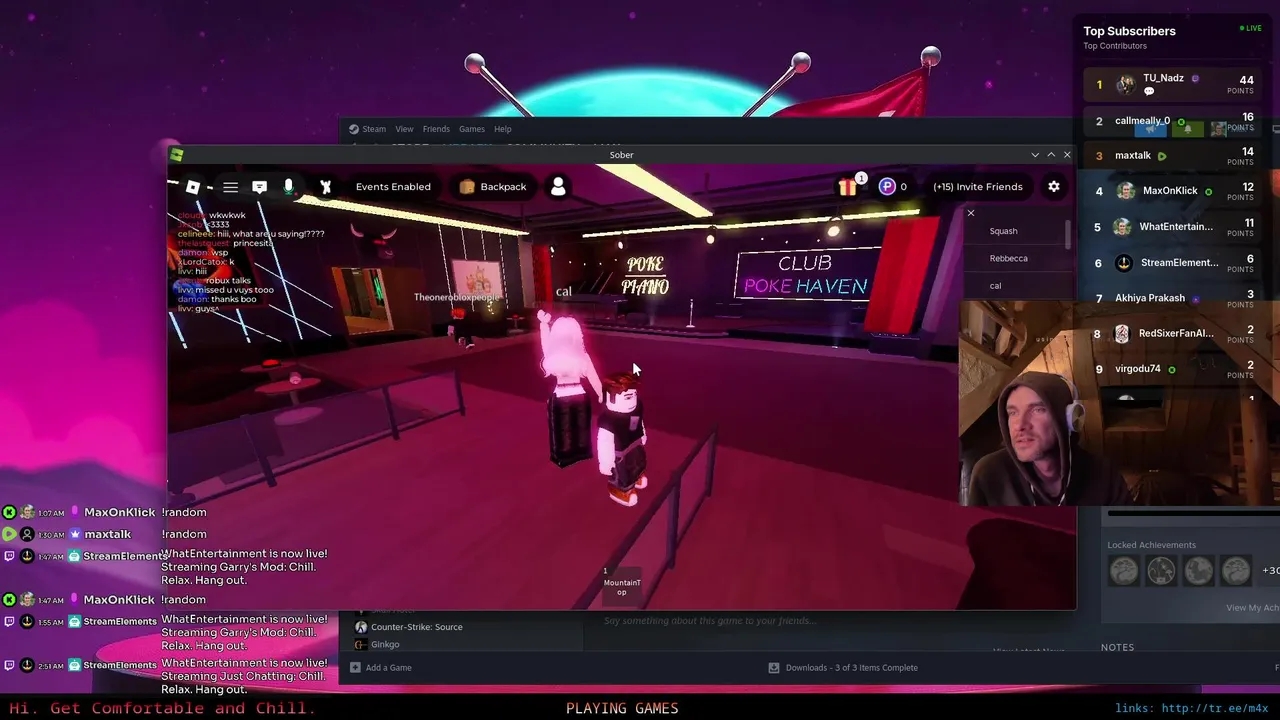1280x720 pixels.
Task: Click the Say something about this game field
Action: [710, 621]
